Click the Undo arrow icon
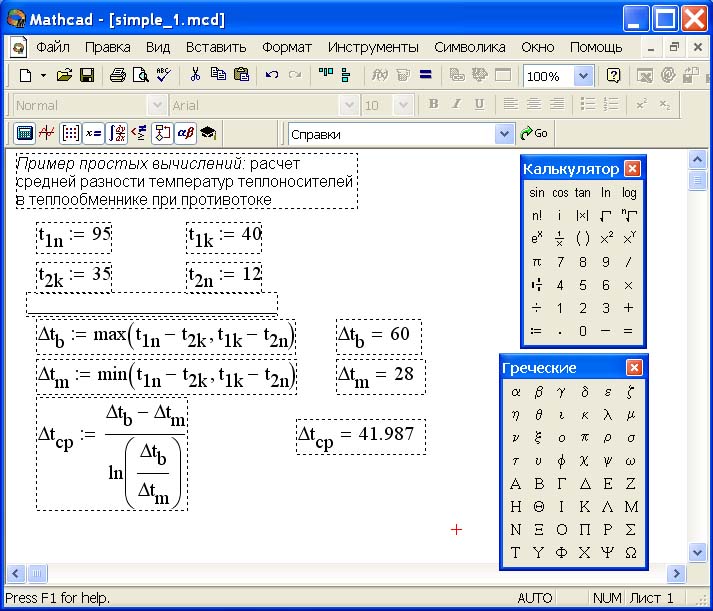713x611 pixels. pyautogui.click(x=271, y=75)
